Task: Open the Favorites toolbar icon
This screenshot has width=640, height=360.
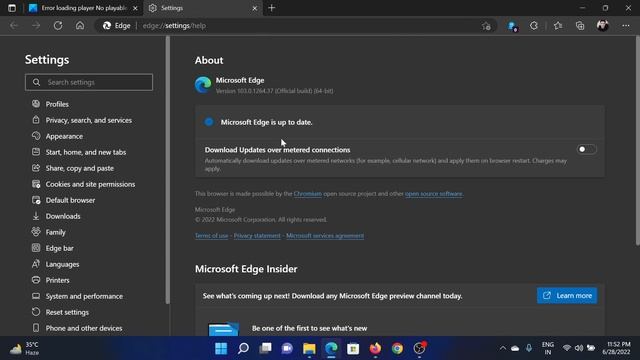Action: (x=558, y=26)
